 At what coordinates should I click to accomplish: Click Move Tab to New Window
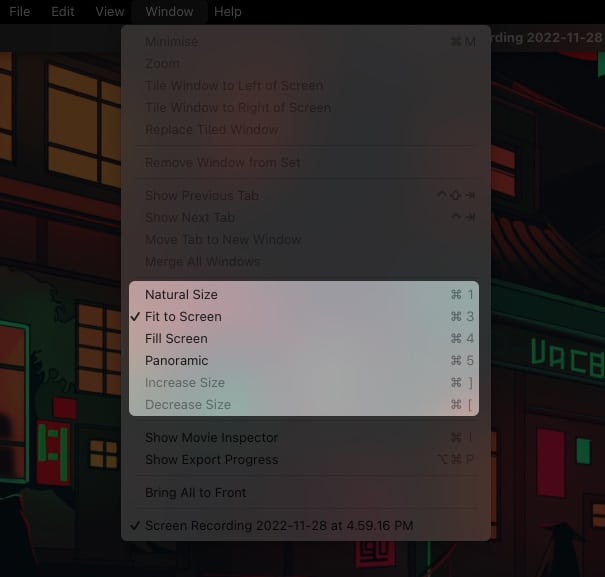tap(304, 239)
